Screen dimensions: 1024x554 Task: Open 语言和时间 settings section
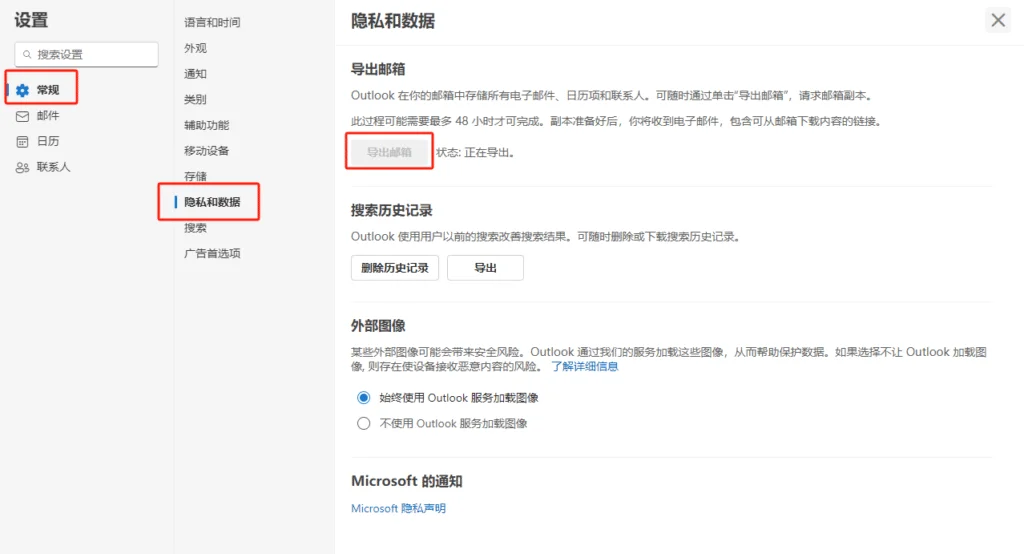click(212, 22)
